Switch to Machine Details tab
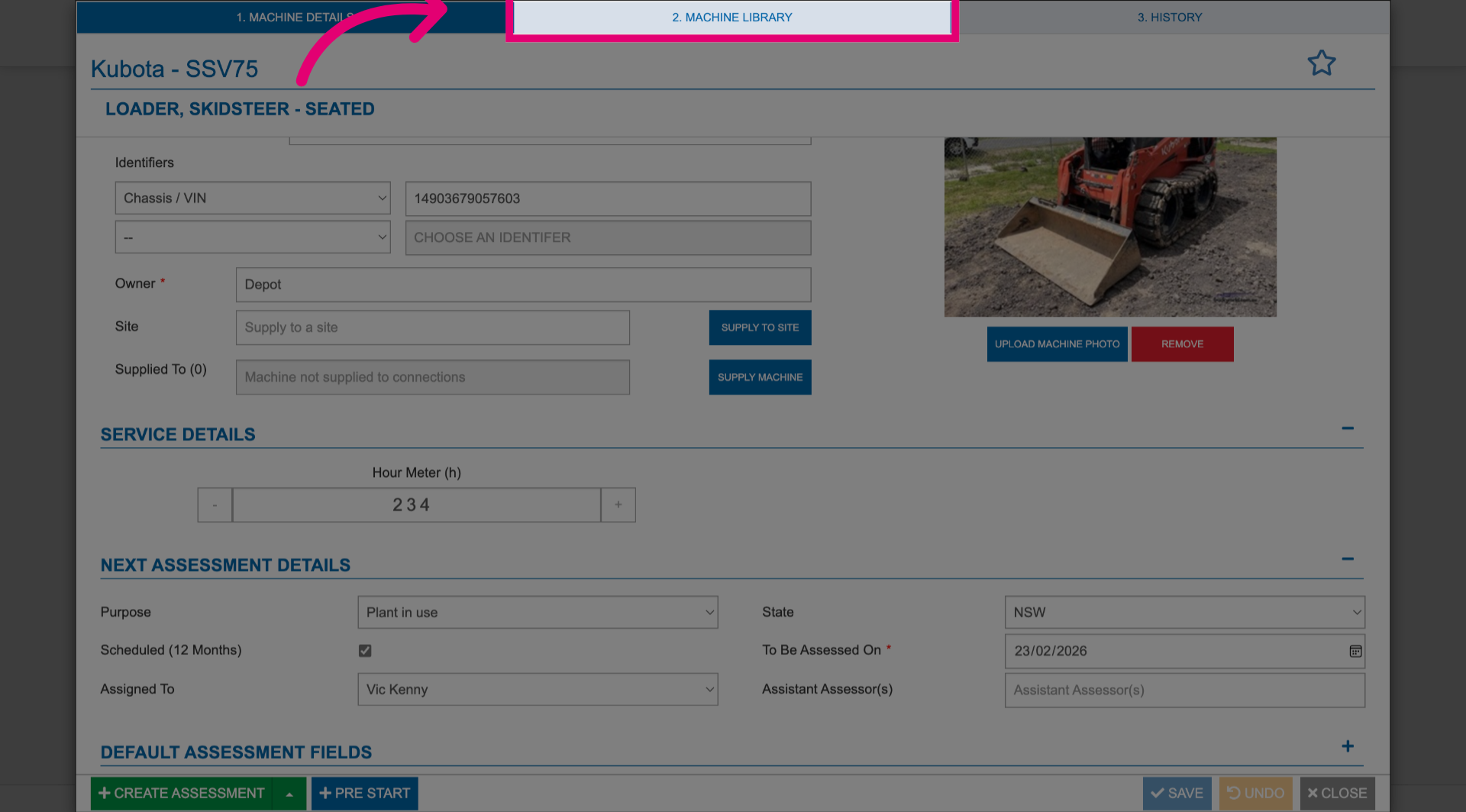The height and width of the screenshot is (812, 1466). tap(294, 17)
